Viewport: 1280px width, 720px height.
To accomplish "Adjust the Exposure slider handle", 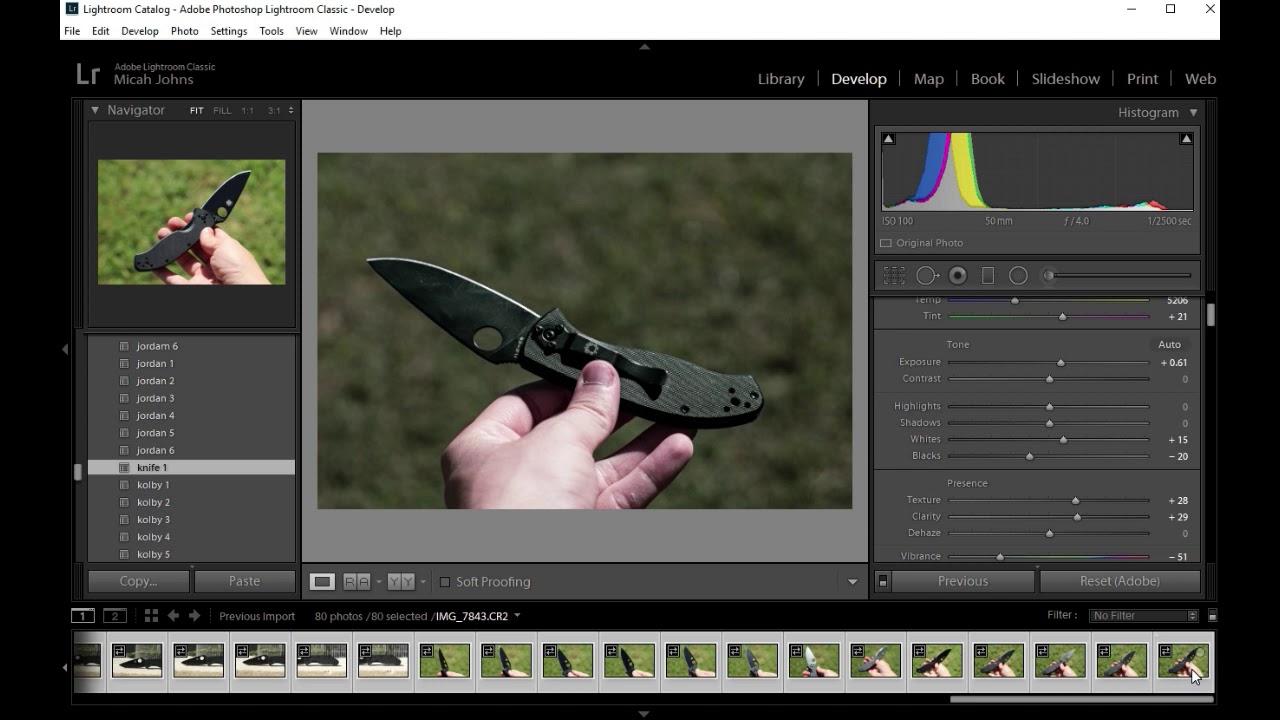I will (x=1061, y=363).
